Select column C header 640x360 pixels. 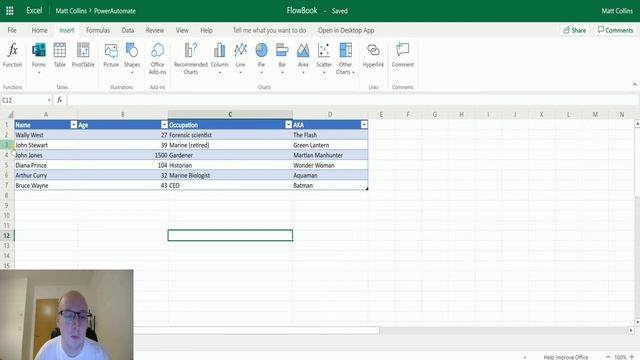[230, 115]
